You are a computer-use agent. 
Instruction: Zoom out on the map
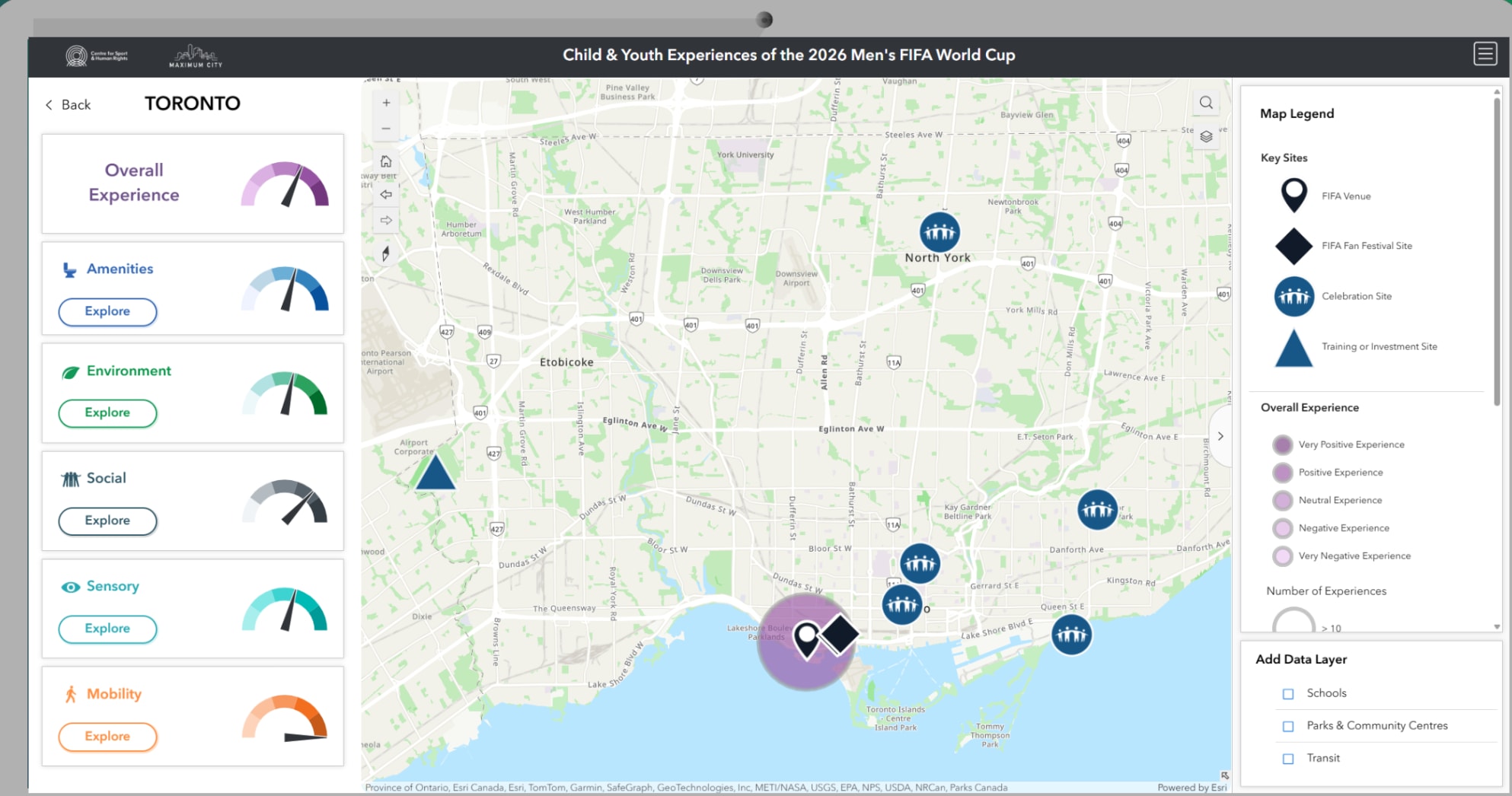[386, 128]
